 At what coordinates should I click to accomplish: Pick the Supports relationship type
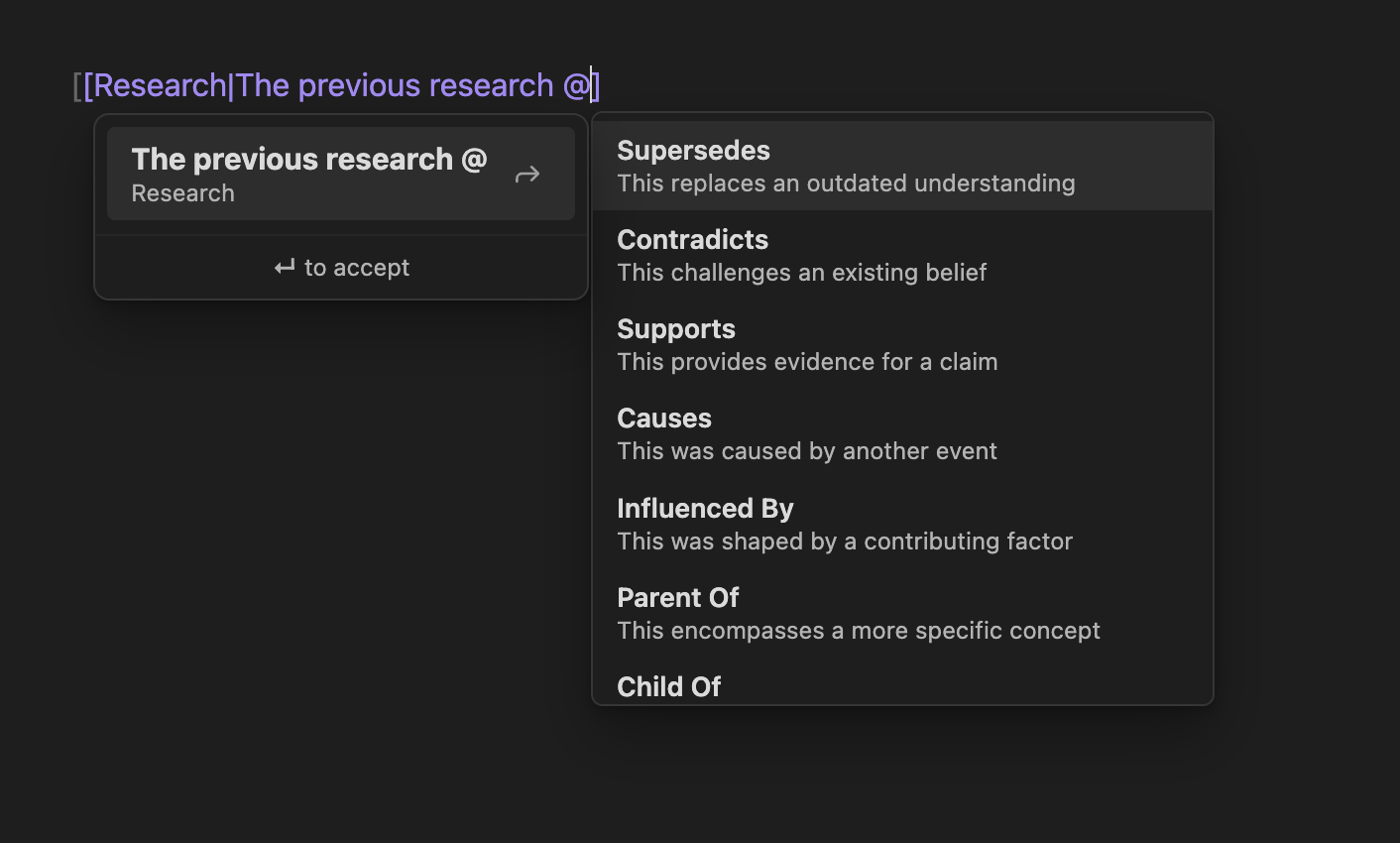coord(676,329)
